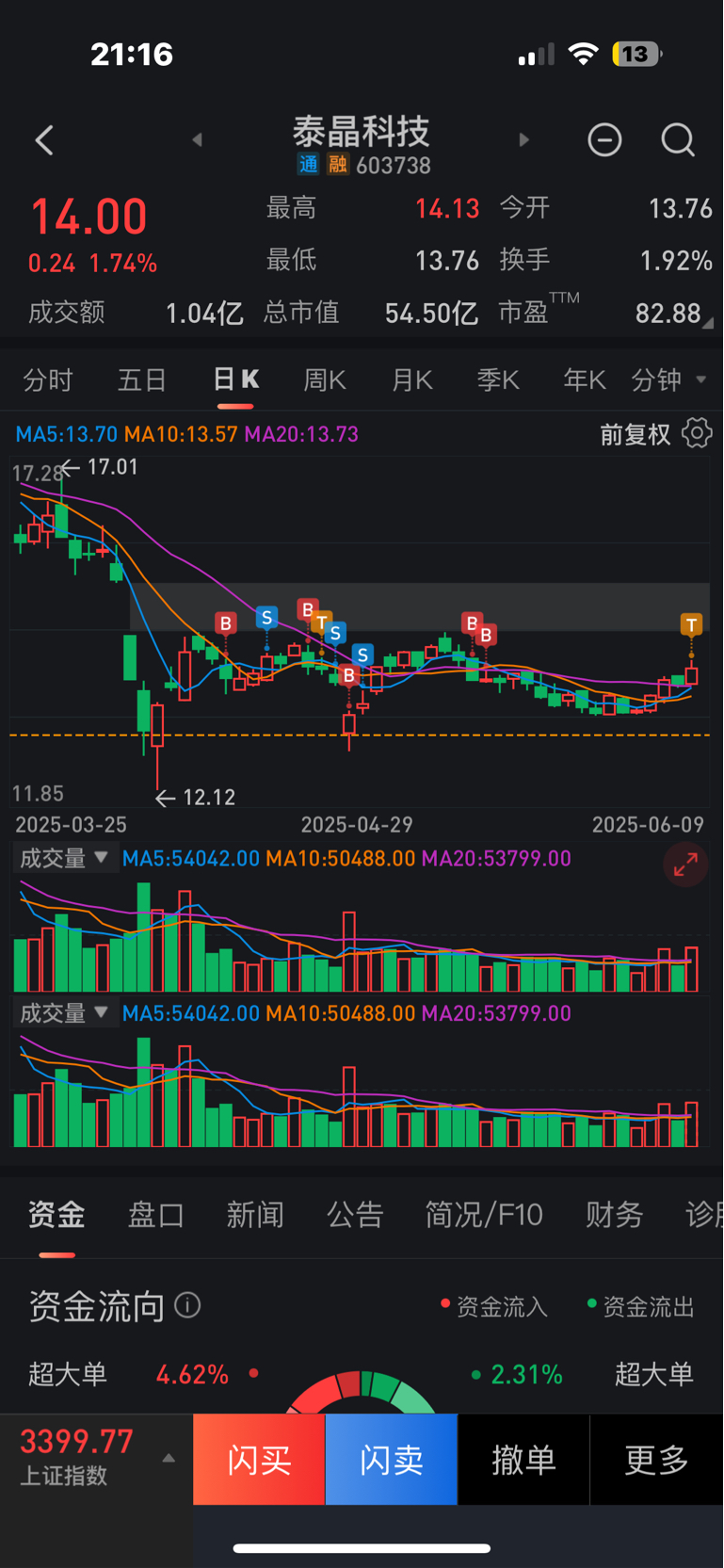Screen dimensions: 724x1568
Task: Open chart settings gear icon
Action: 697,433
